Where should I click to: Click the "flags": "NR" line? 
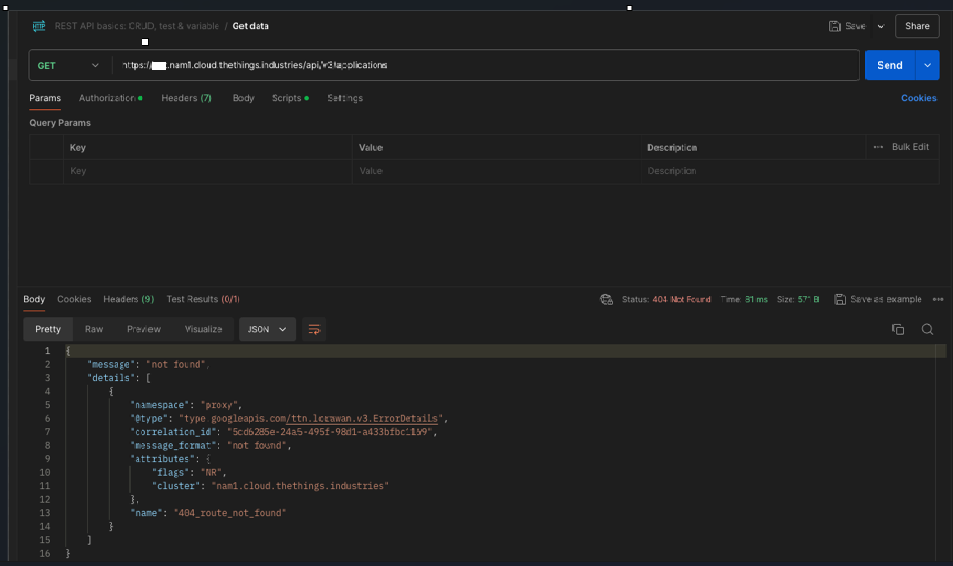[189, 472]
